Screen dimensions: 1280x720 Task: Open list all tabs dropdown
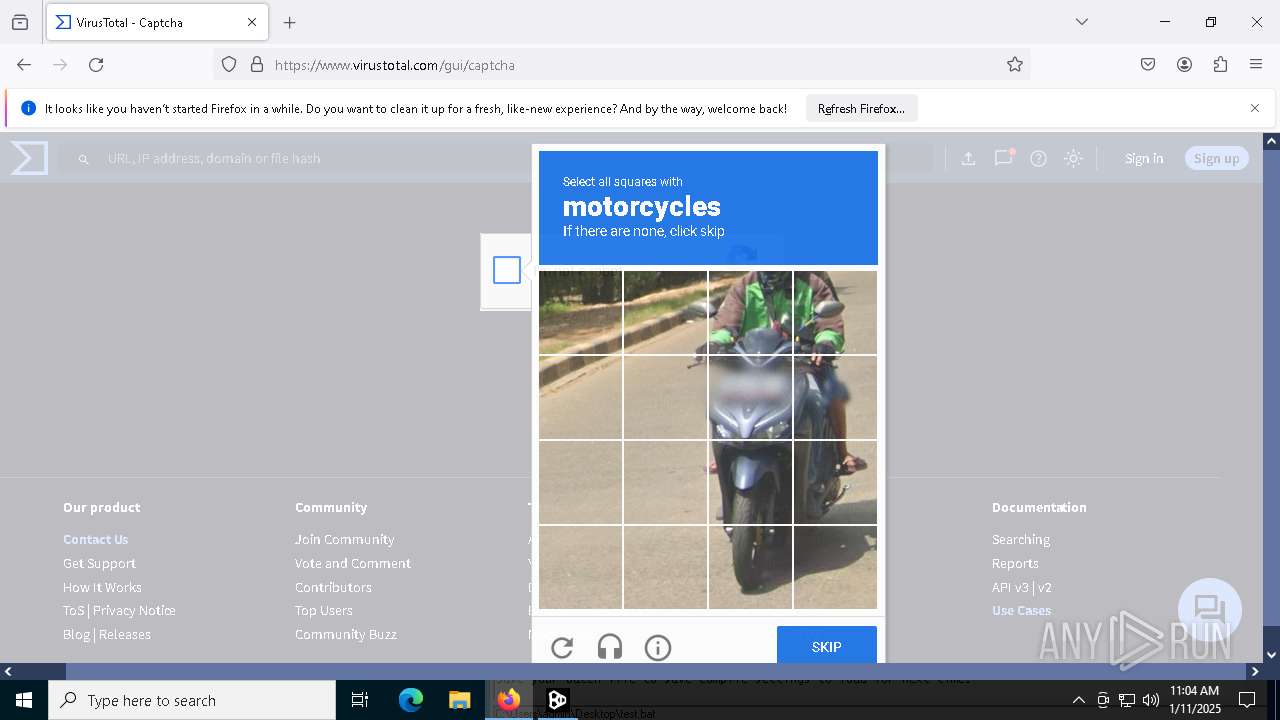pos(1081,22)
